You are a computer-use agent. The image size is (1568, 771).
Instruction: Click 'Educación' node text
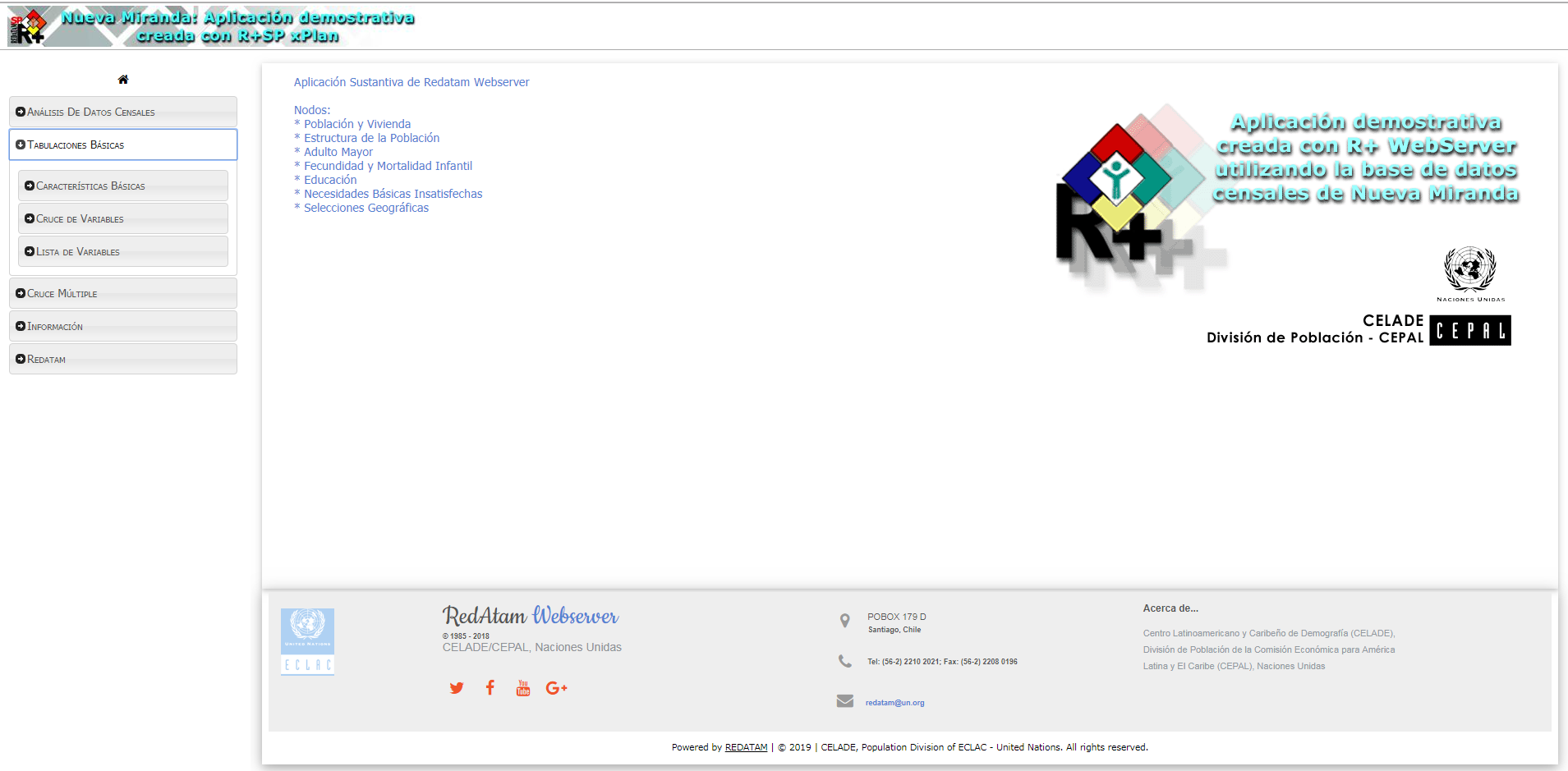(x=330, y=180)
